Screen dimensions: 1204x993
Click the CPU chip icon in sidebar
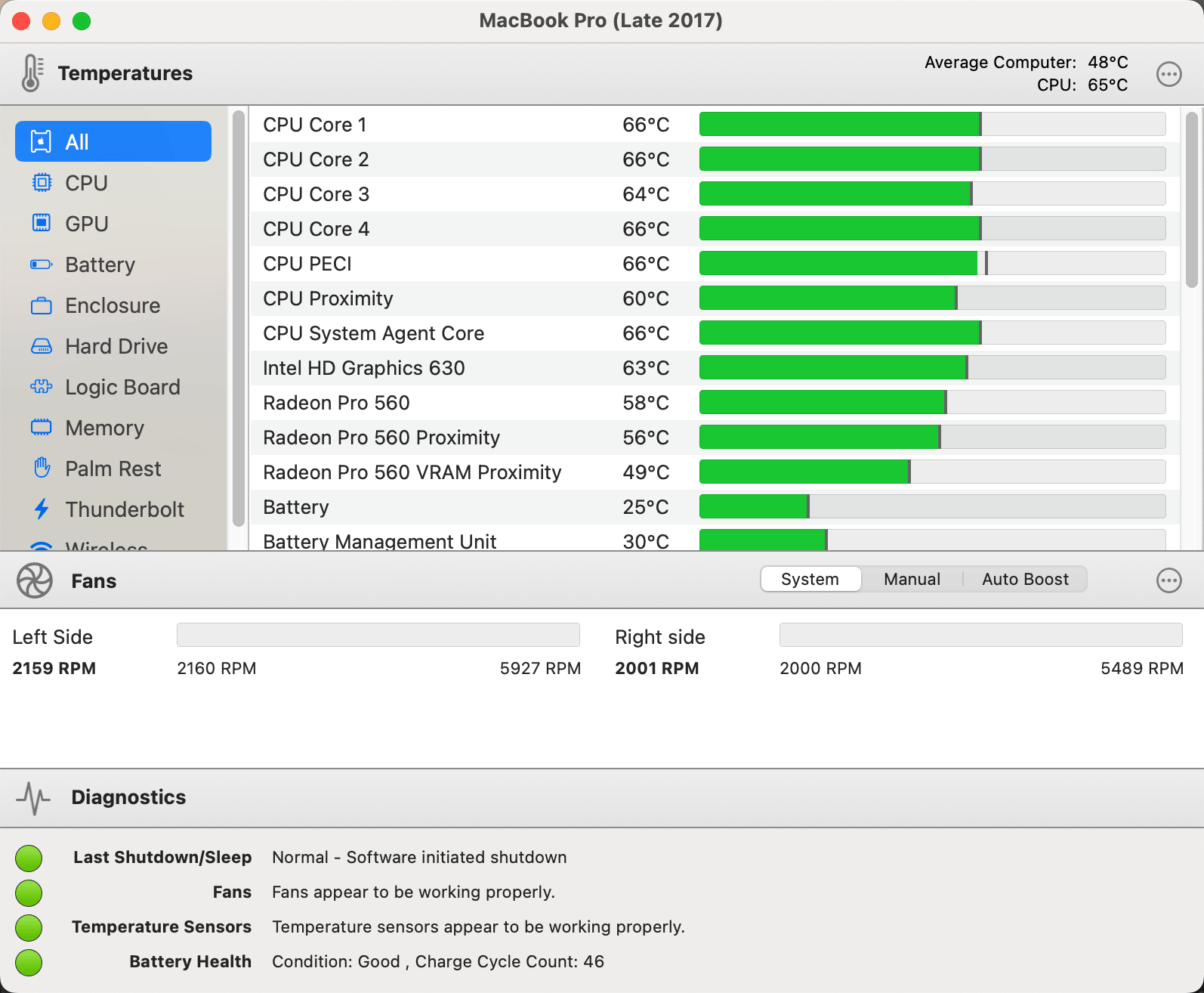click(42, 183)
